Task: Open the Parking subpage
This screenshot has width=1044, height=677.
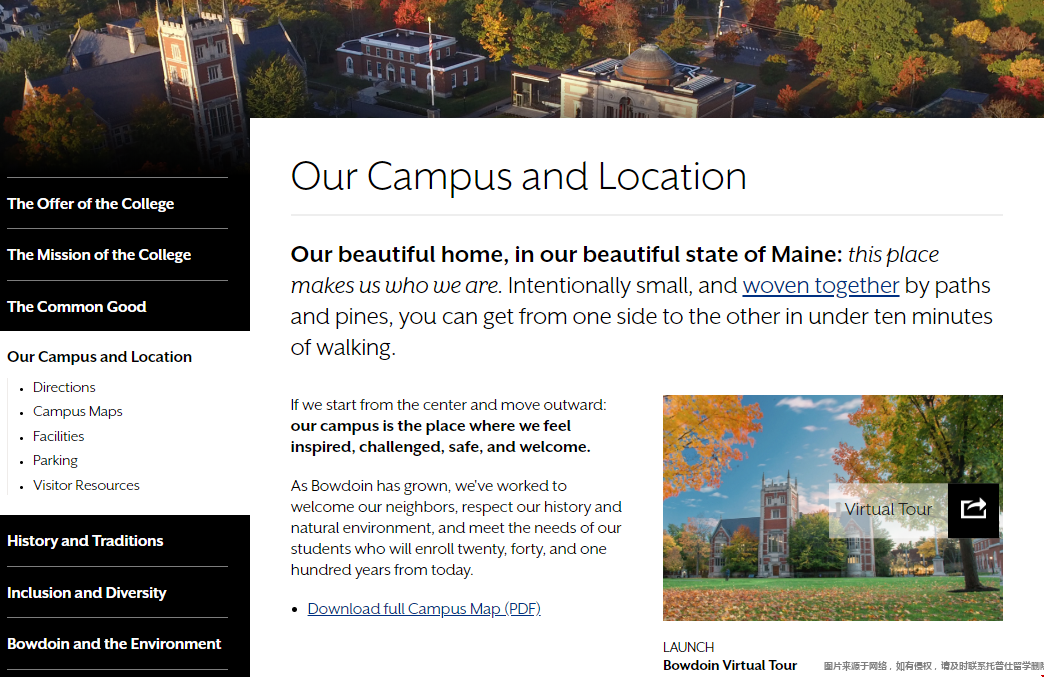Action: pyautogui.click(x=55, y=461)
